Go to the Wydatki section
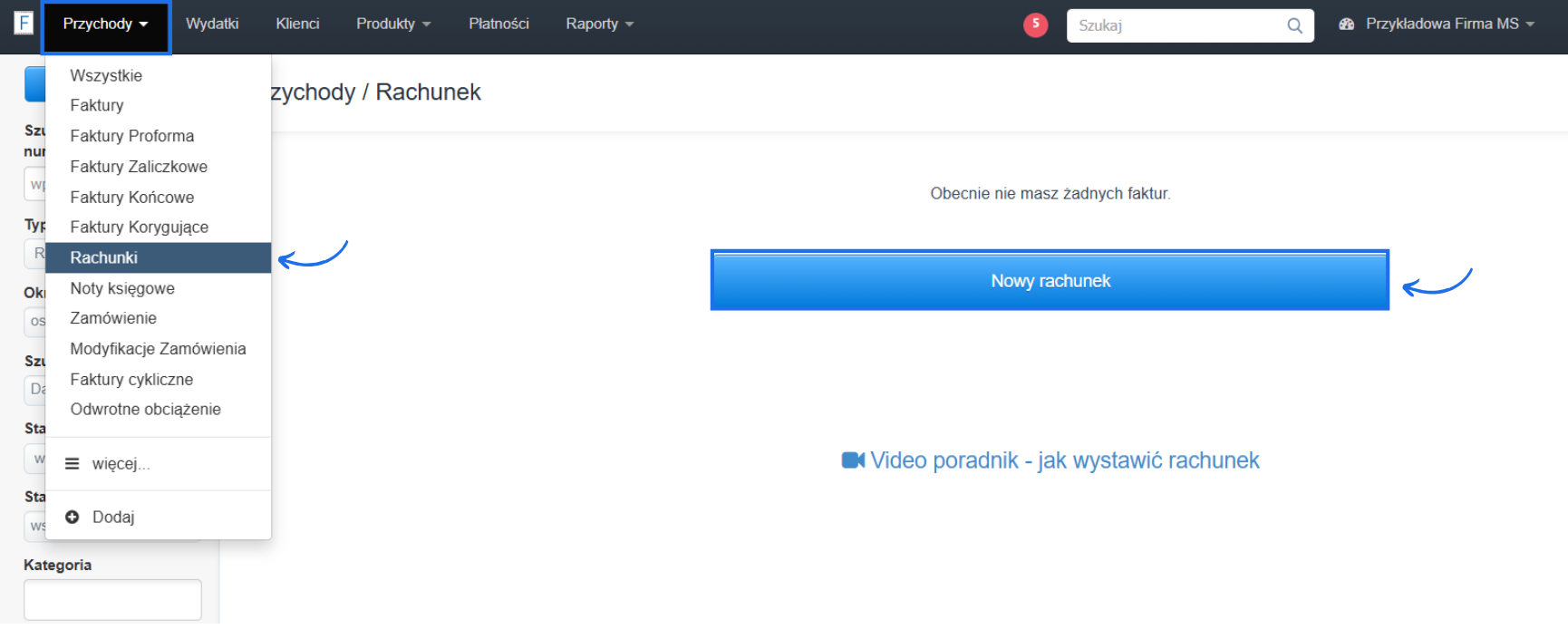The height and width of the screenshot is (639, 1568). [x=212, y=24]
